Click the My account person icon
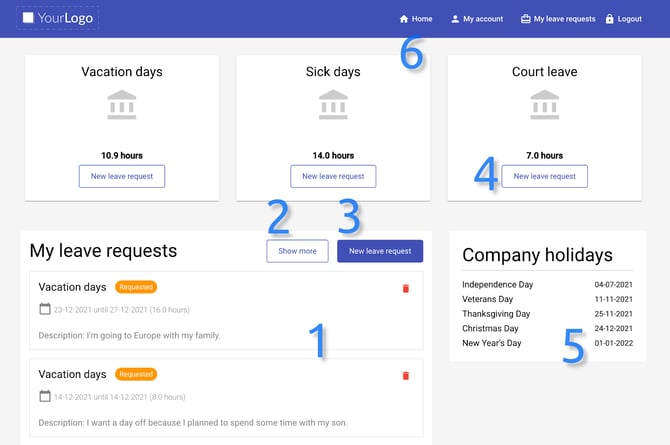 point(455,19)
